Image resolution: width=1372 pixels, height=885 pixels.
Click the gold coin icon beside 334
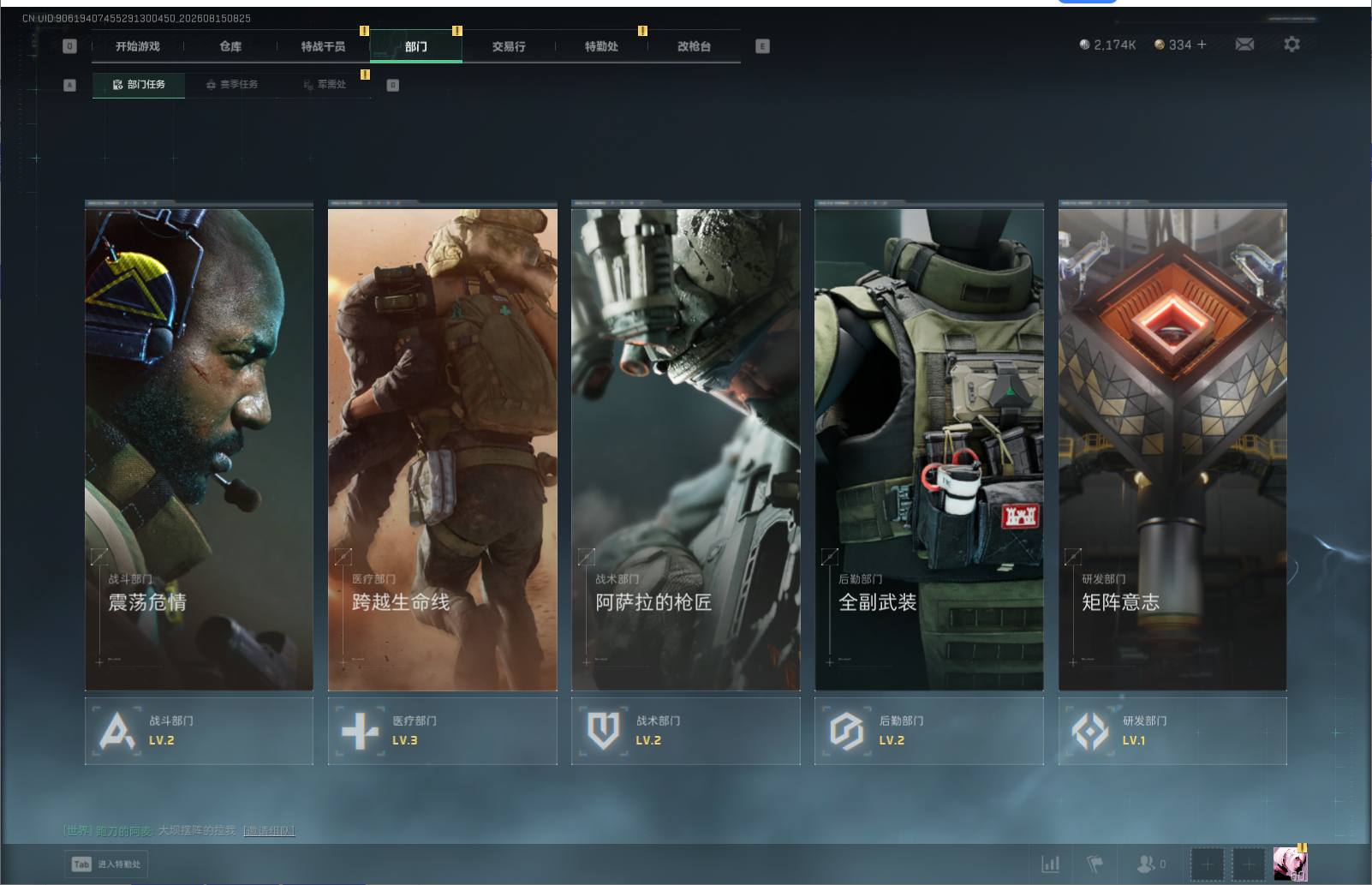pos(1159,45)
